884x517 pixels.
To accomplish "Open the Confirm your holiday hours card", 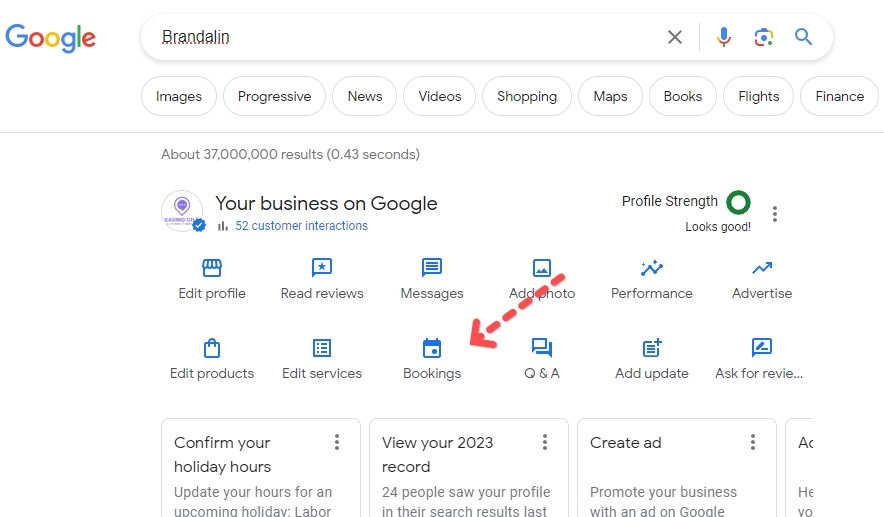I will point(261,468).
